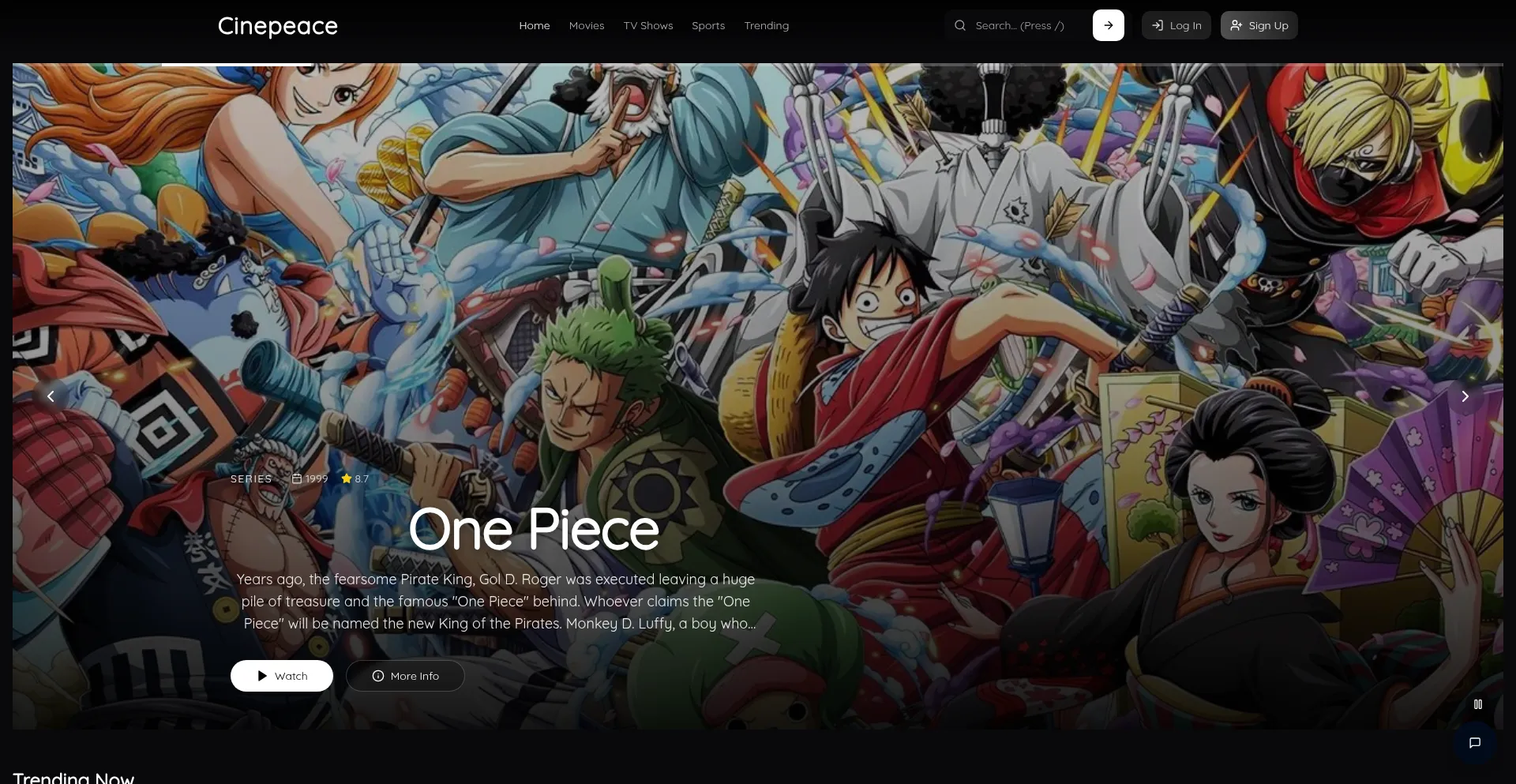
Task: Click the 8.7 star rating
Action: coord(355,478)
